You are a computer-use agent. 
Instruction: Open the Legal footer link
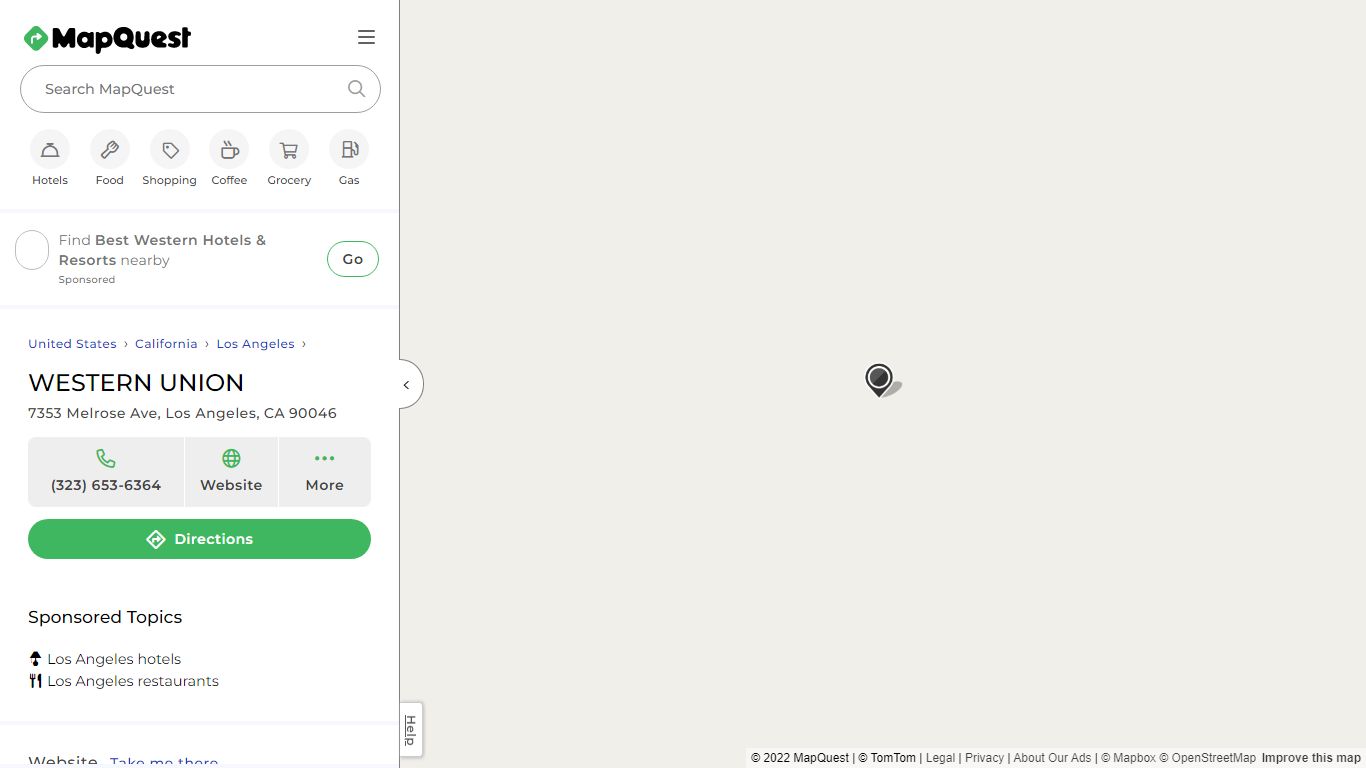pos(940,758)
